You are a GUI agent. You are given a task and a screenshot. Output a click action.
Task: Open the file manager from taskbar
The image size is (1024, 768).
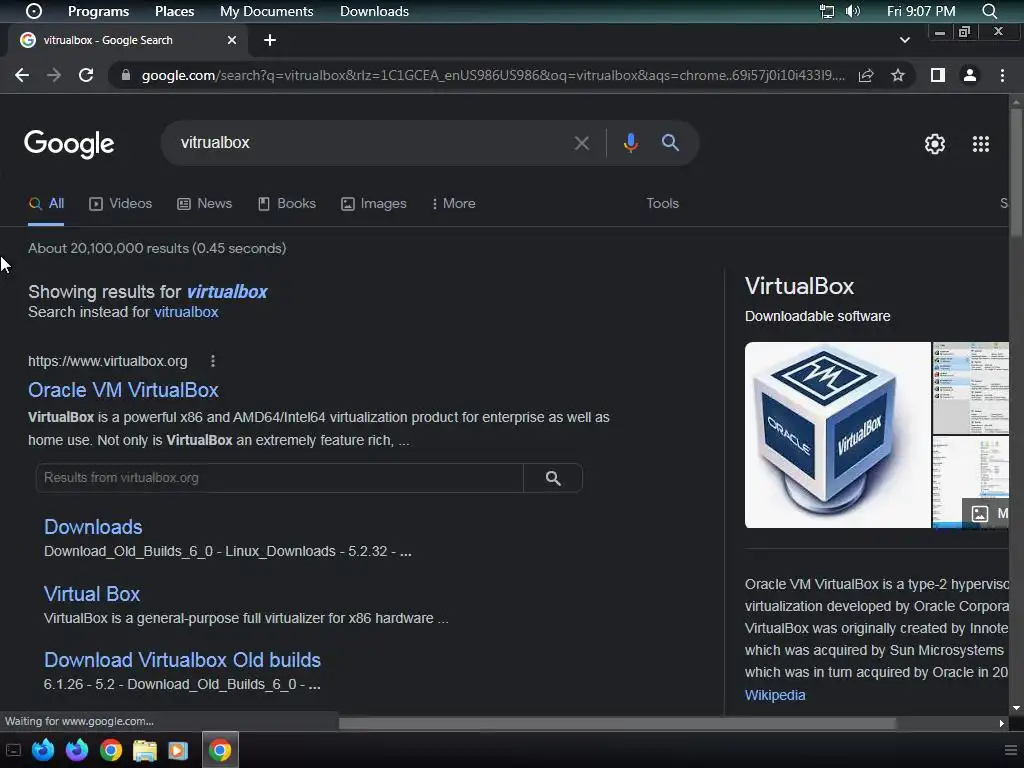(145, 750)
